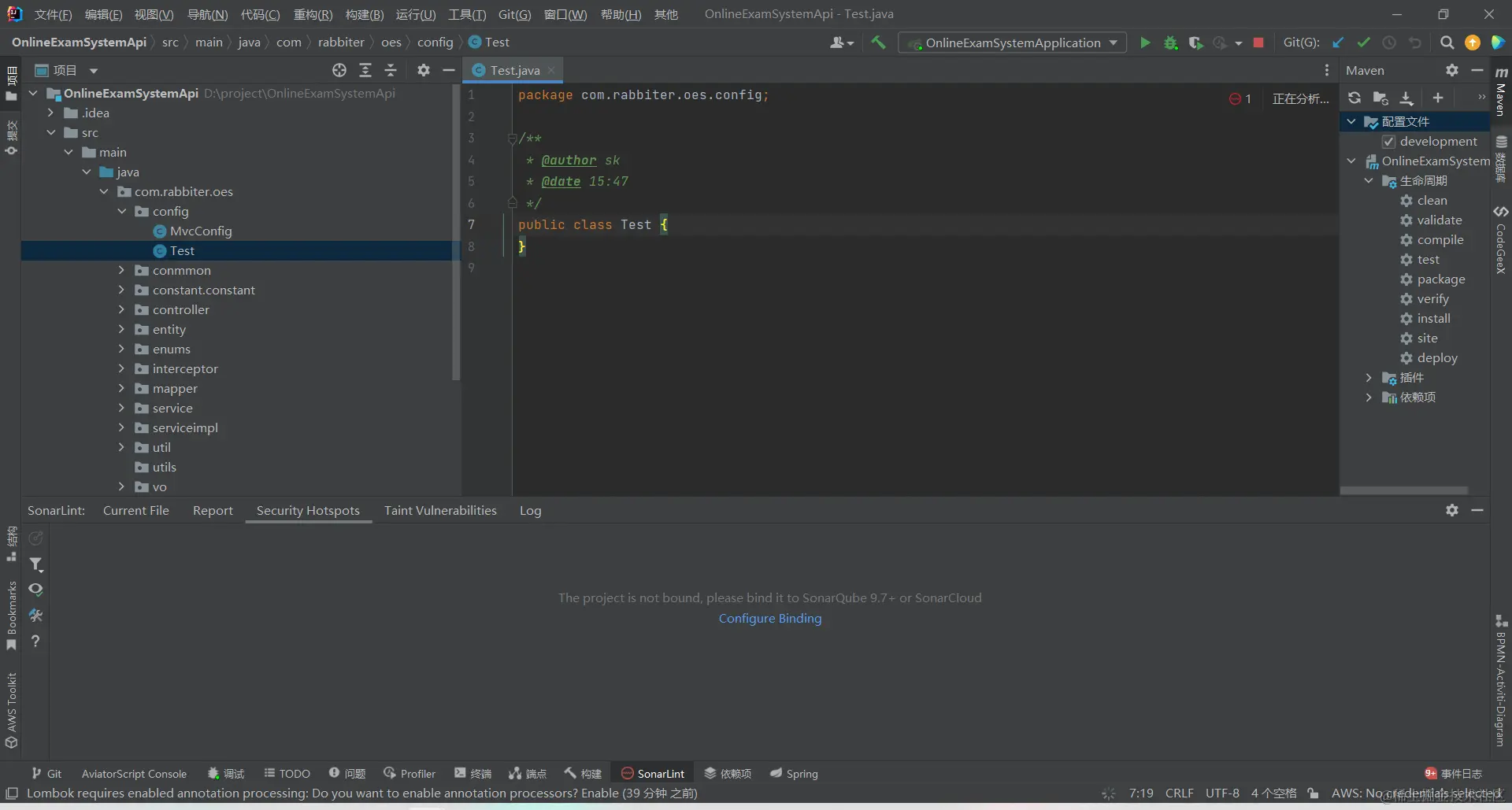The width and height of the screenshot is (1512, 810).
Task: Open SonarLint configuration wrench icon
Action: pyautogui.click(x=35, y=616)
